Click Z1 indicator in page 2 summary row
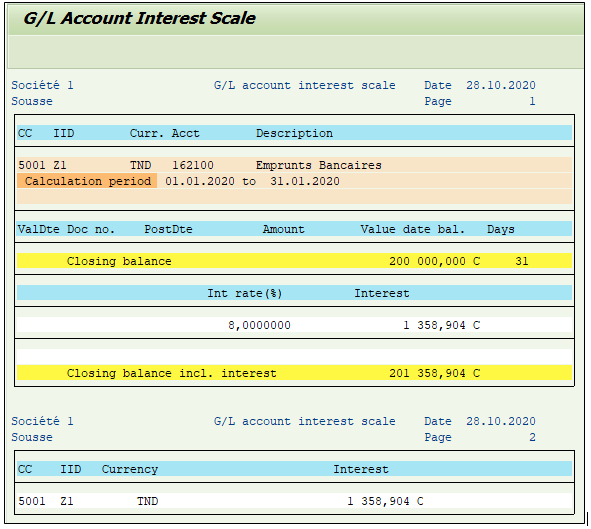This screenshot has width=591, height=529. tap(67, 501)
